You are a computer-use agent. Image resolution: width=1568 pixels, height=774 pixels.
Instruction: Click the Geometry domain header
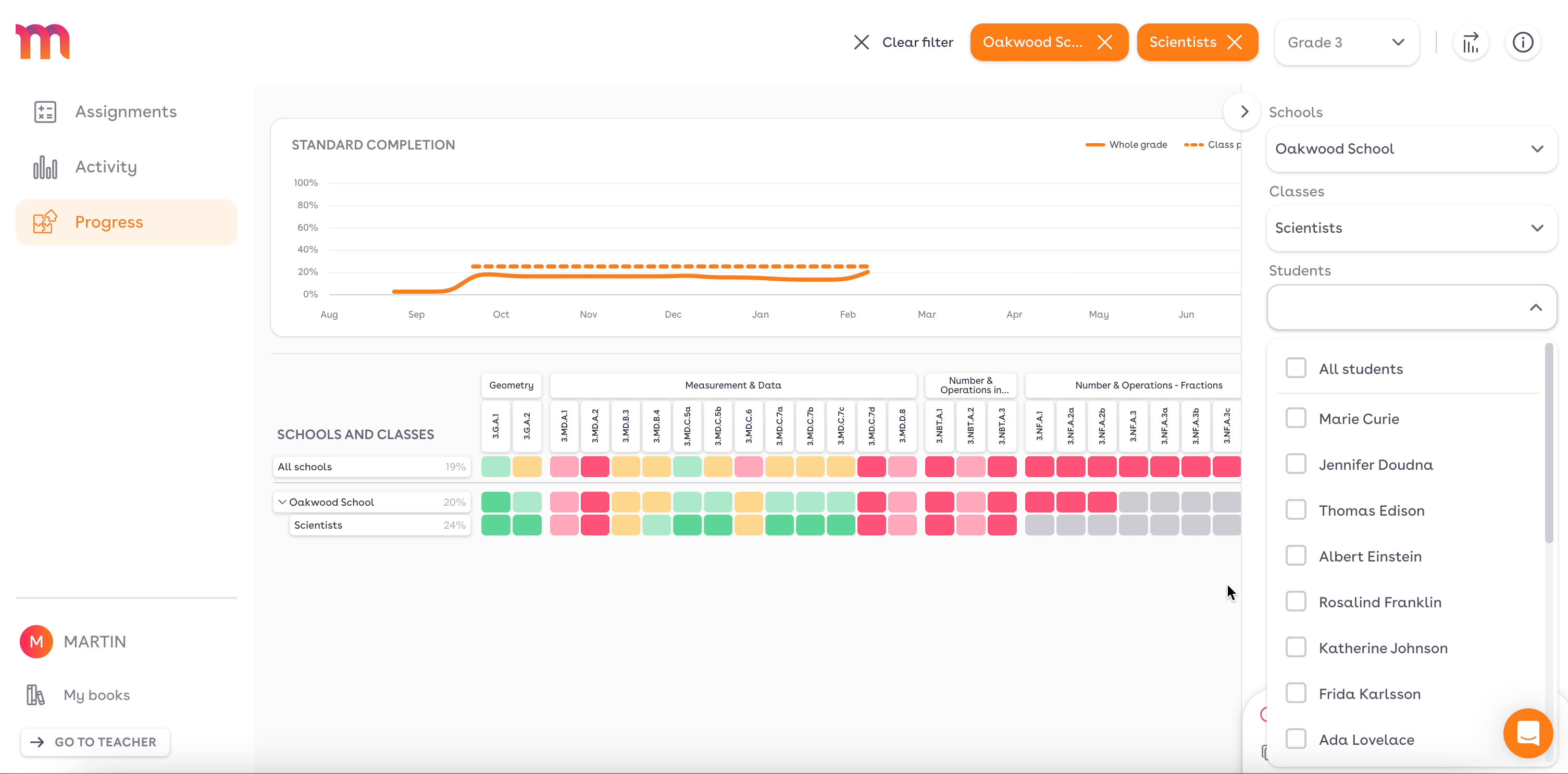(512, 385)
